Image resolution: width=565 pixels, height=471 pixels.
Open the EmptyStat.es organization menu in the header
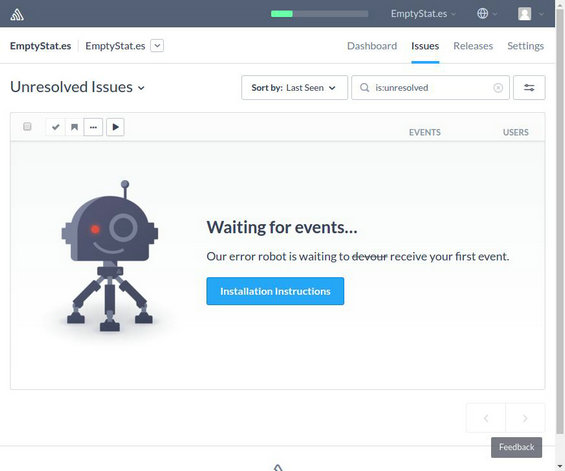pos(423,14)
